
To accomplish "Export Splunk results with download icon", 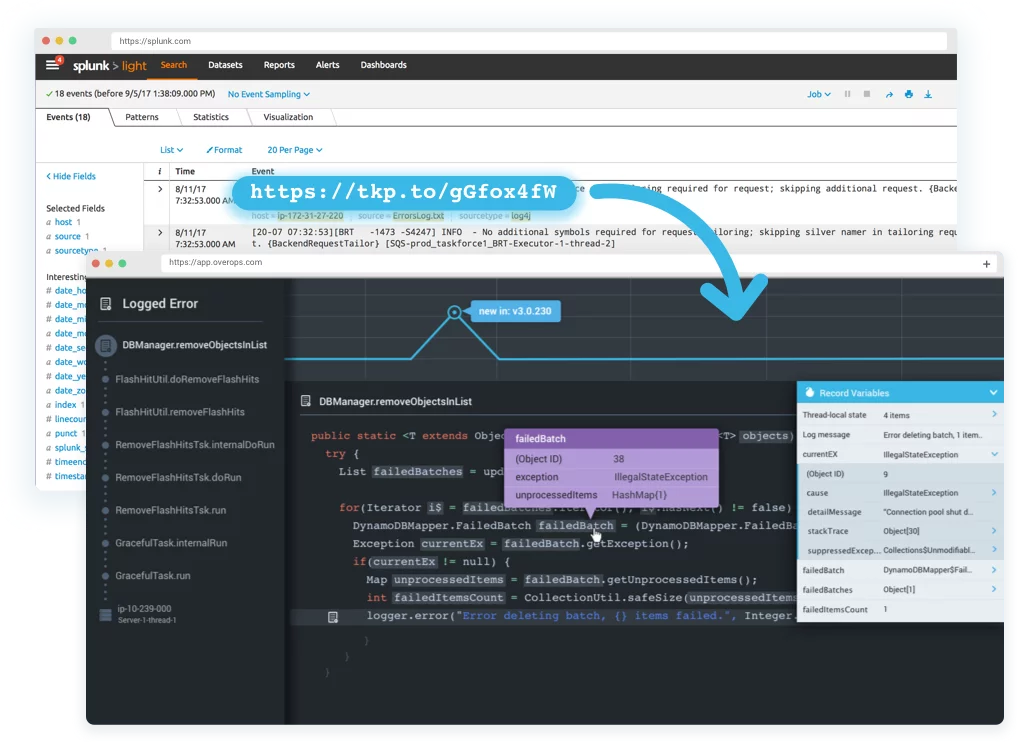I will click(928, 94).
